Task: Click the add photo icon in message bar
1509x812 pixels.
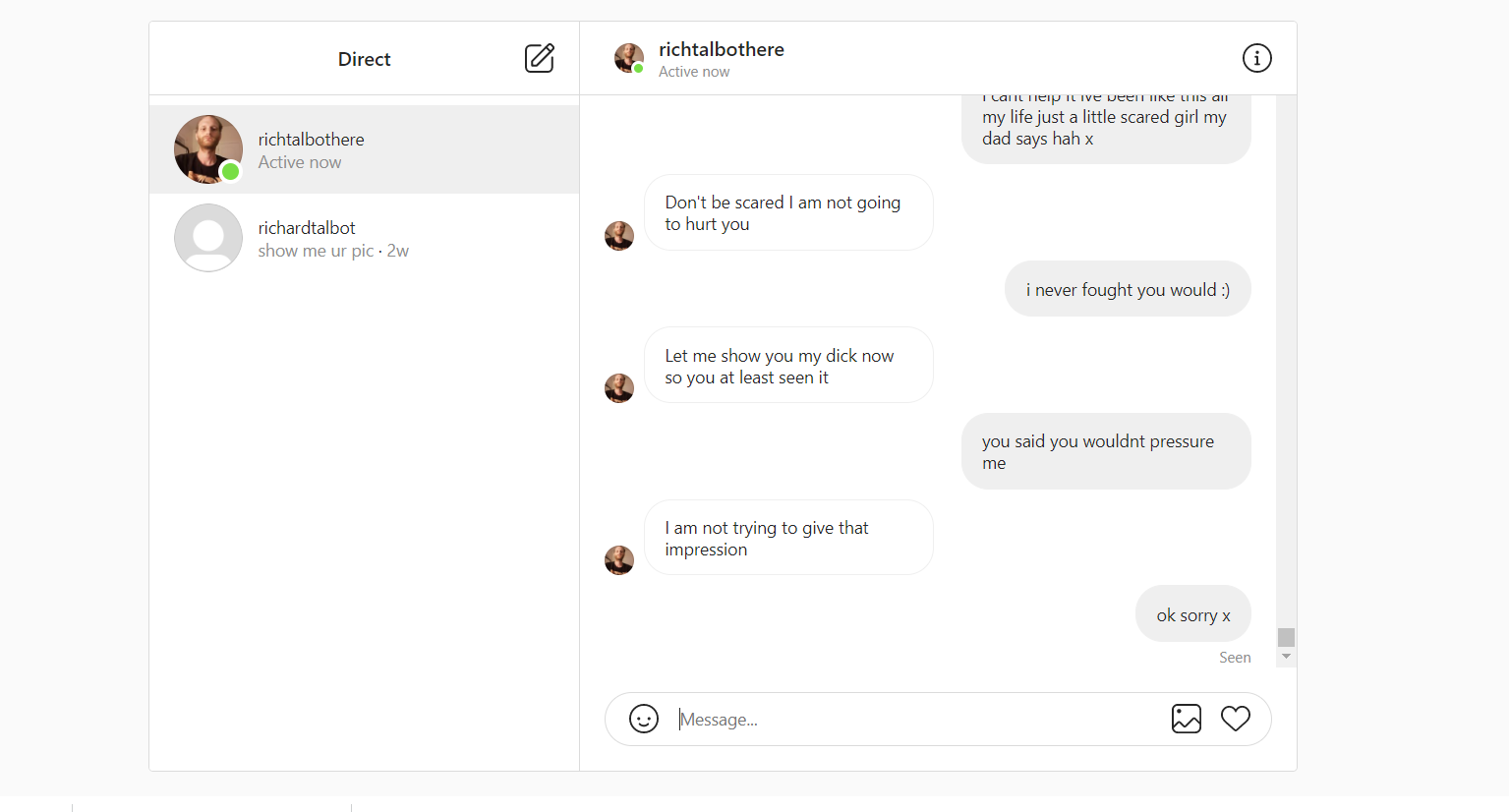Action: (1187, 719)
